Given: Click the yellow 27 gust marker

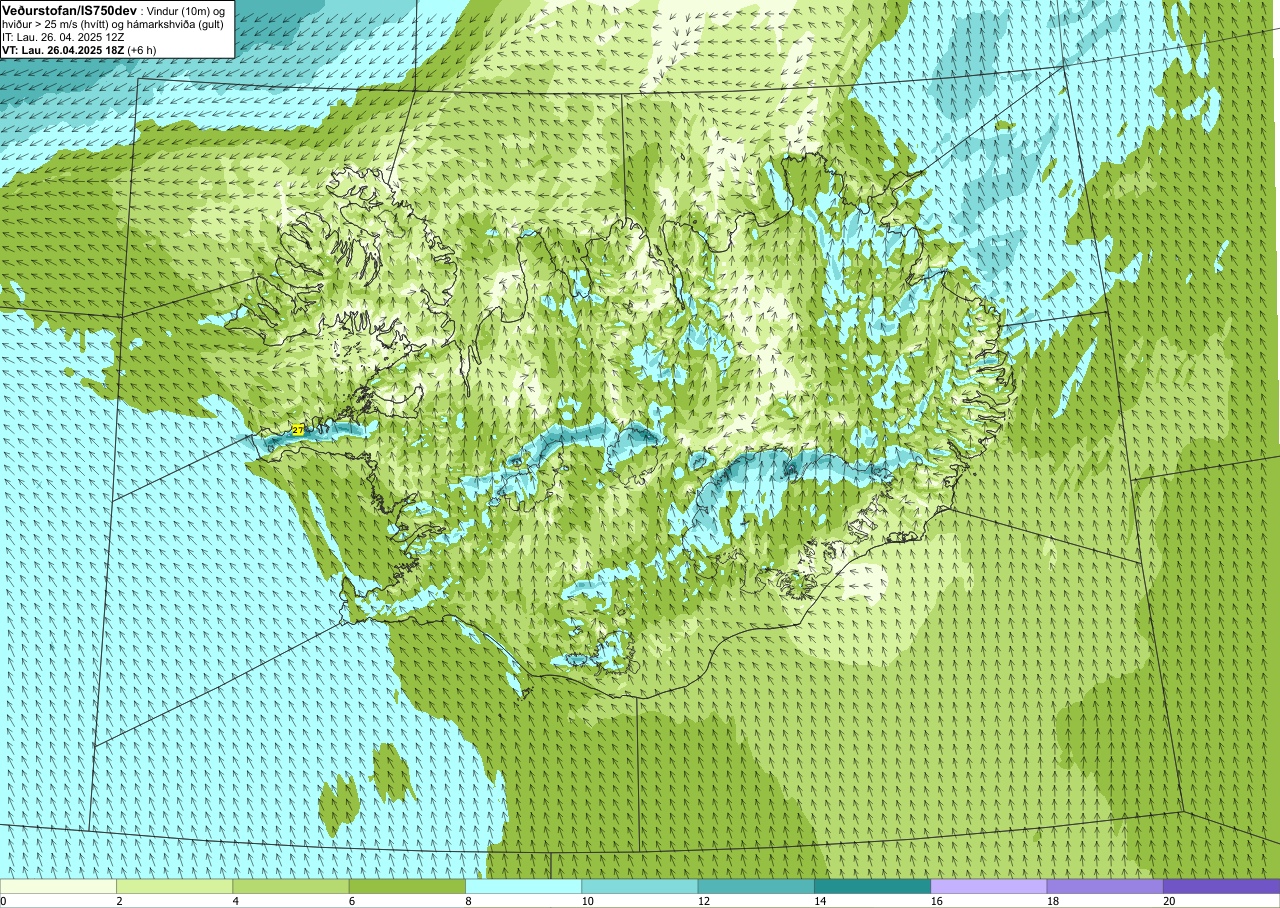Looking at the screenshot, I should pos(298,429).
